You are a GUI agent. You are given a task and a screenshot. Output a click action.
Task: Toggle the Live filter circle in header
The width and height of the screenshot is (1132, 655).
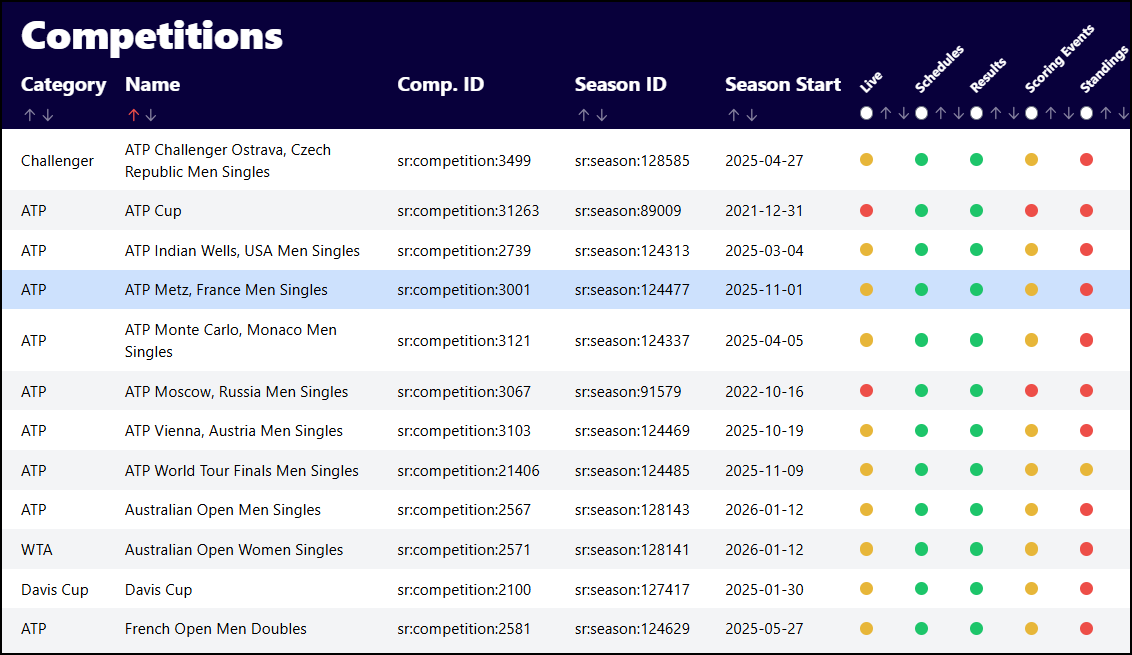pyautogui.click(x=866, y=113)
